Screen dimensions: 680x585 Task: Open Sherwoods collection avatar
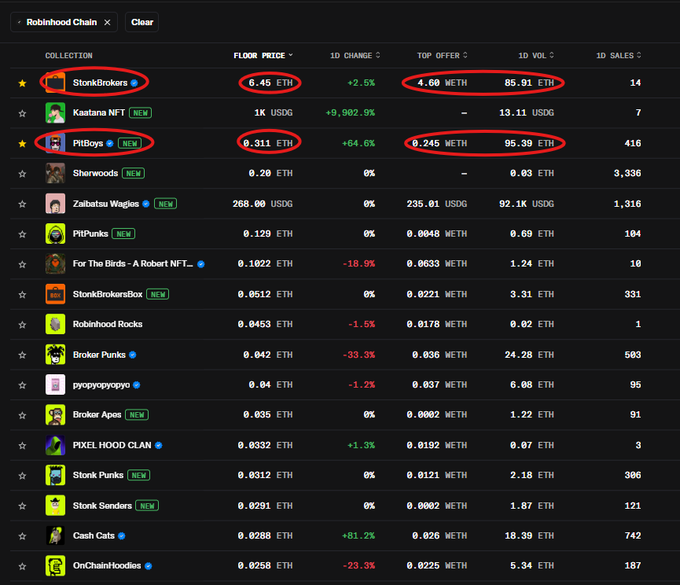56,173
